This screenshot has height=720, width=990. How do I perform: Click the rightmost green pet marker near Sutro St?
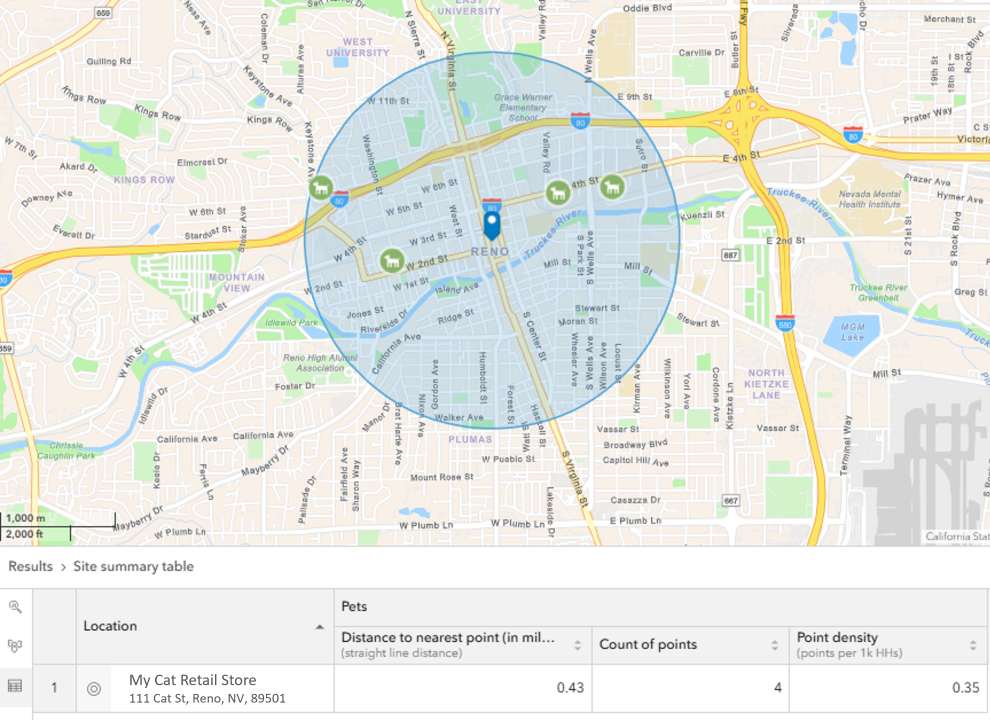tap(613, 188)
